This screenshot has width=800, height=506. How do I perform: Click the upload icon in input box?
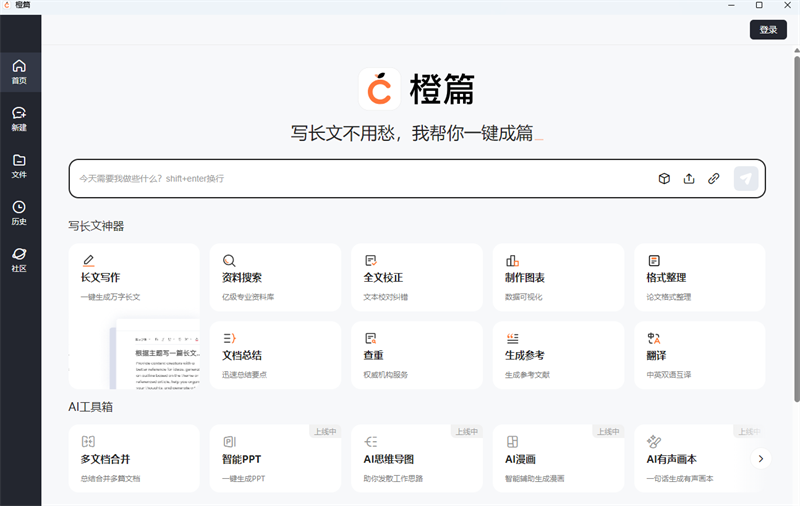coord(689,179)
